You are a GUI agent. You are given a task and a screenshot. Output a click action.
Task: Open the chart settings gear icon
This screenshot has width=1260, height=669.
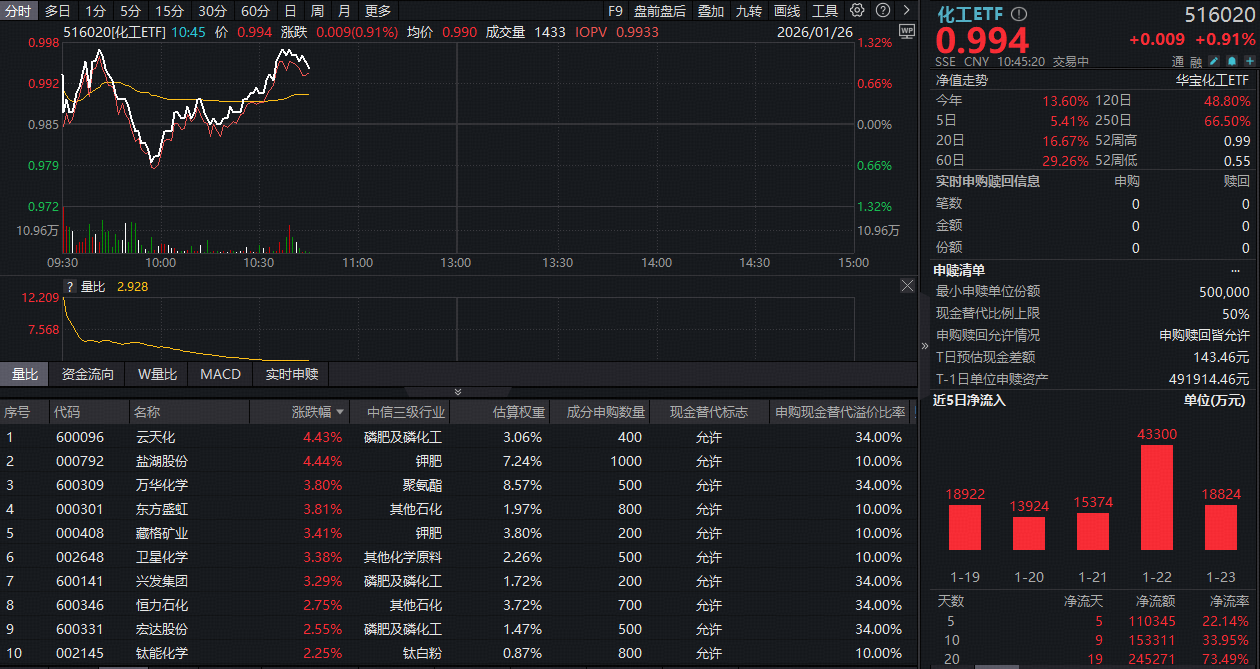pos(857,10)
